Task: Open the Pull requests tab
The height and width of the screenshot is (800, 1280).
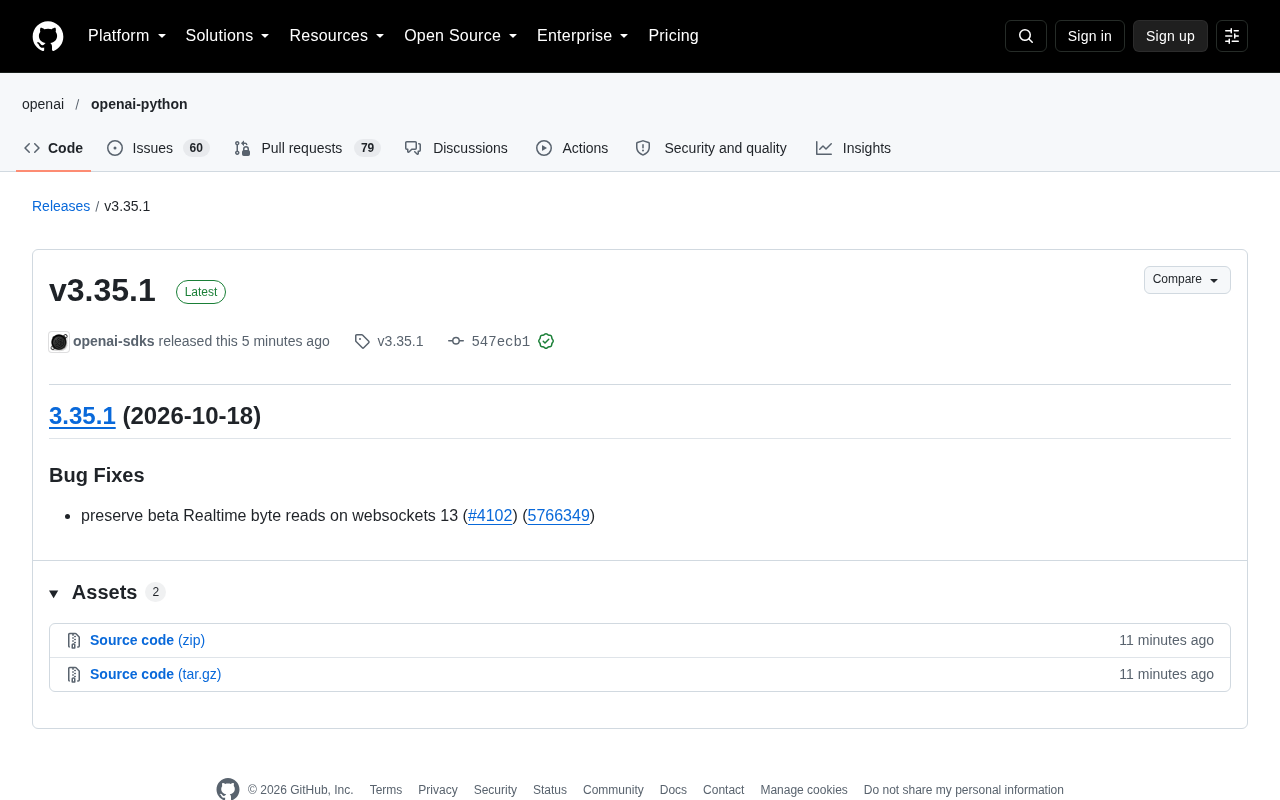Action: coord(307,148)
